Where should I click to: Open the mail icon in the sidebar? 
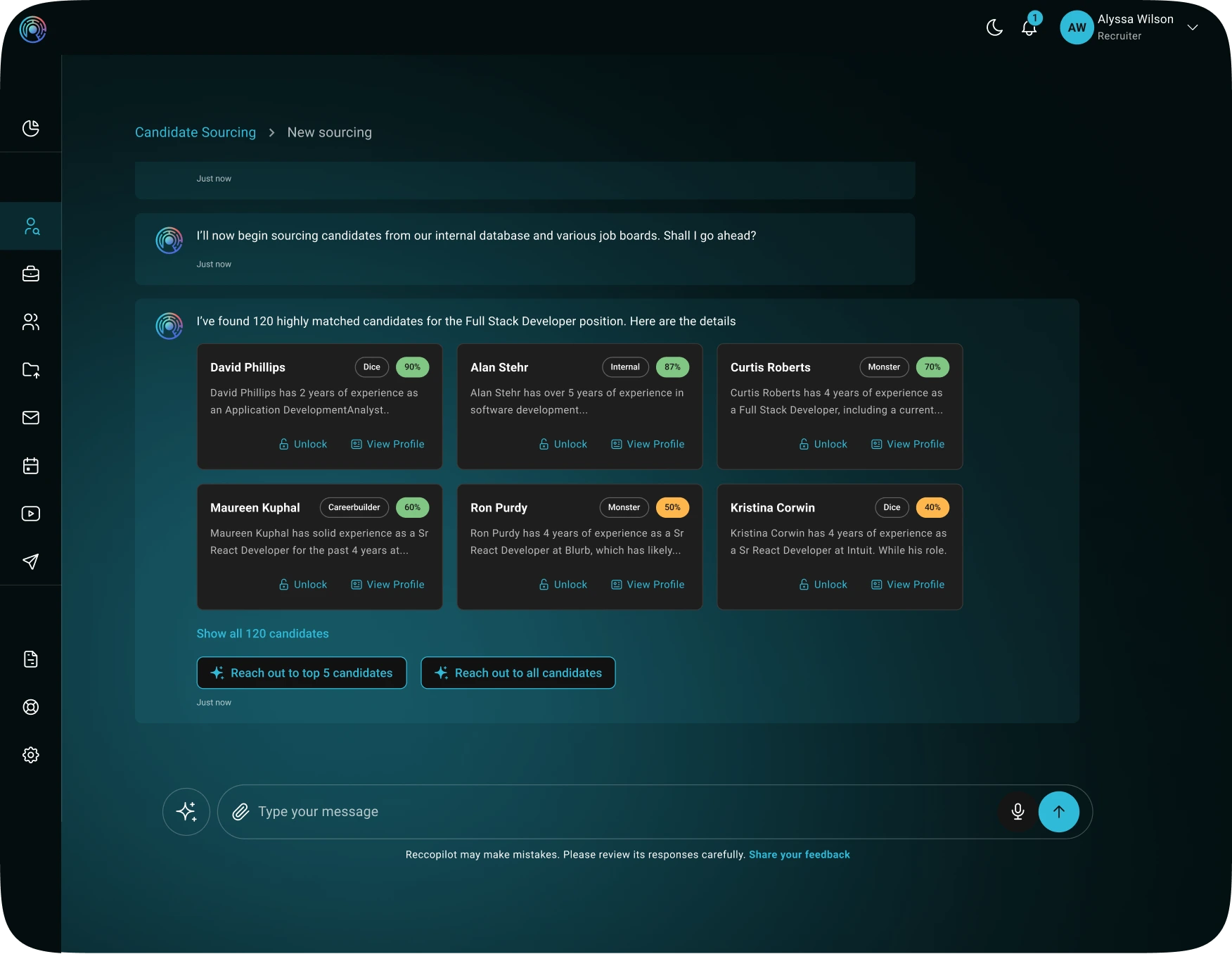tap(31, 417)
